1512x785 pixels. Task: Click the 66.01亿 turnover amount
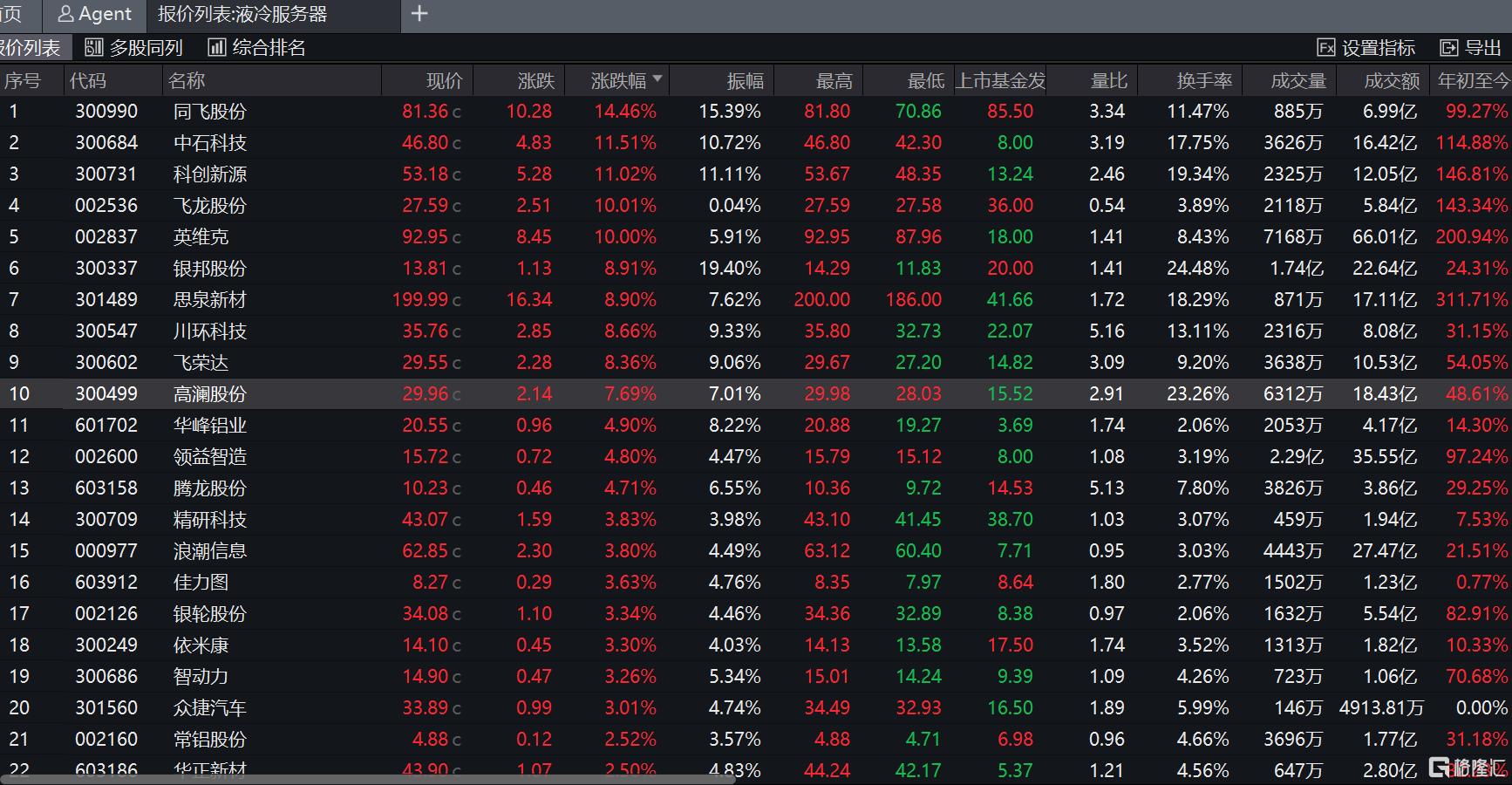(x=1385, y=237)
